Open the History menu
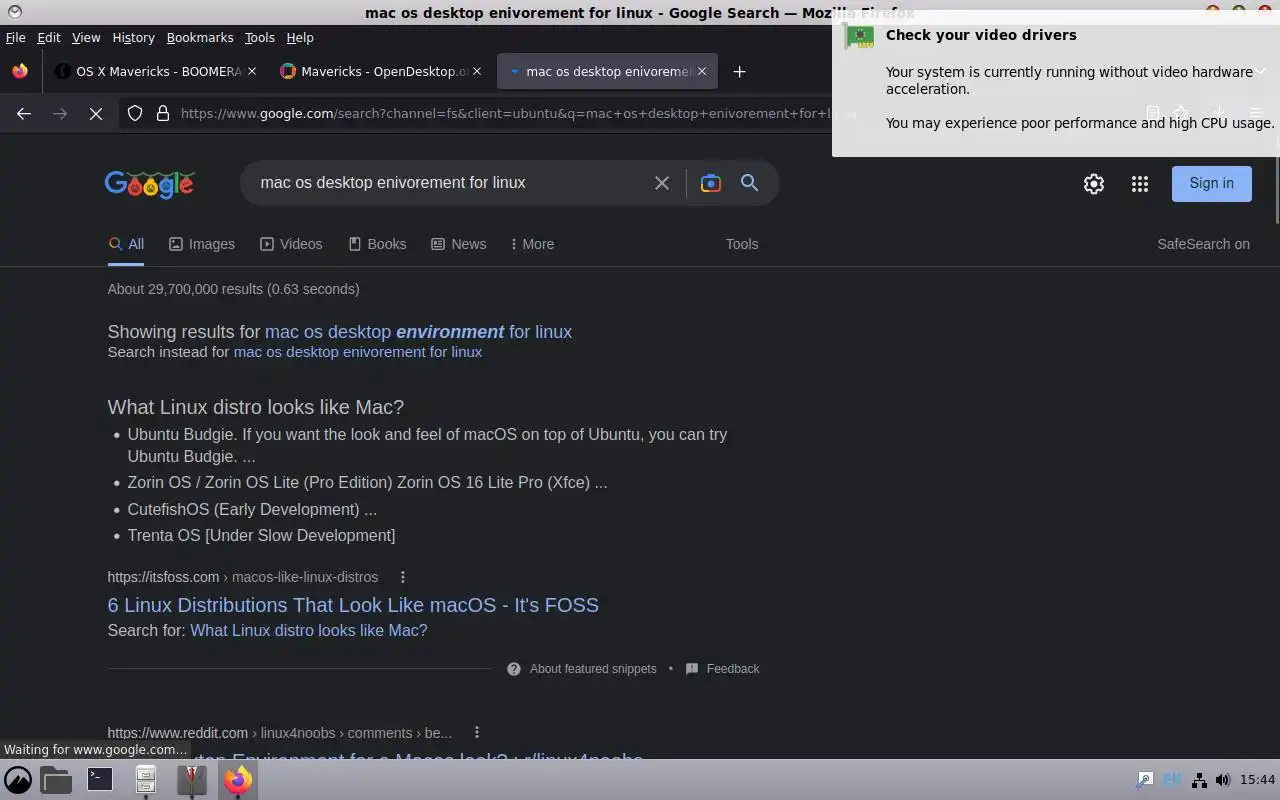The width and height of the screenshot is (1280, 800). click(133, 37)
